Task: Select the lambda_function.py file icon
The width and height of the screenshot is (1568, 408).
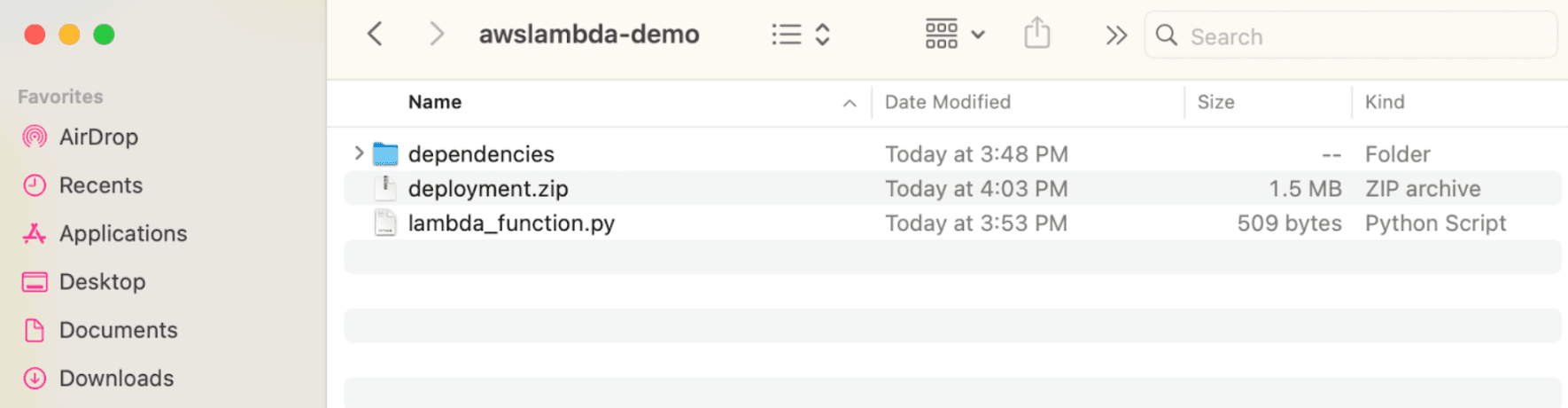Action: pos(385,223)
